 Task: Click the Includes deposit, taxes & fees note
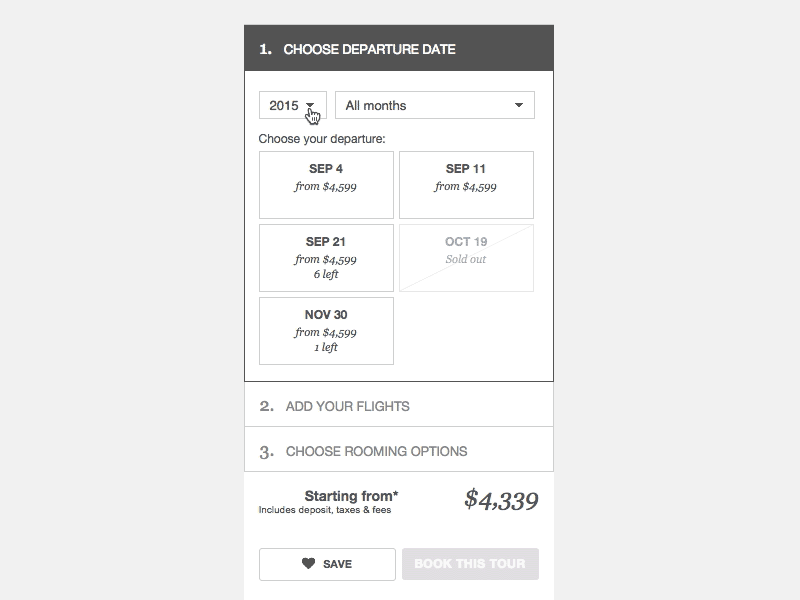pyautogui.click(x=324, y=510)
